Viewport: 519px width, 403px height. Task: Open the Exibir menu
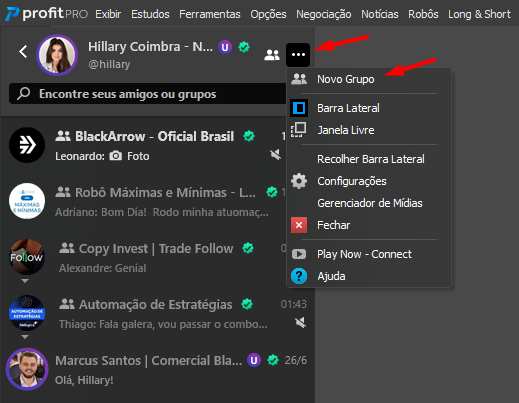click(108, 14)
